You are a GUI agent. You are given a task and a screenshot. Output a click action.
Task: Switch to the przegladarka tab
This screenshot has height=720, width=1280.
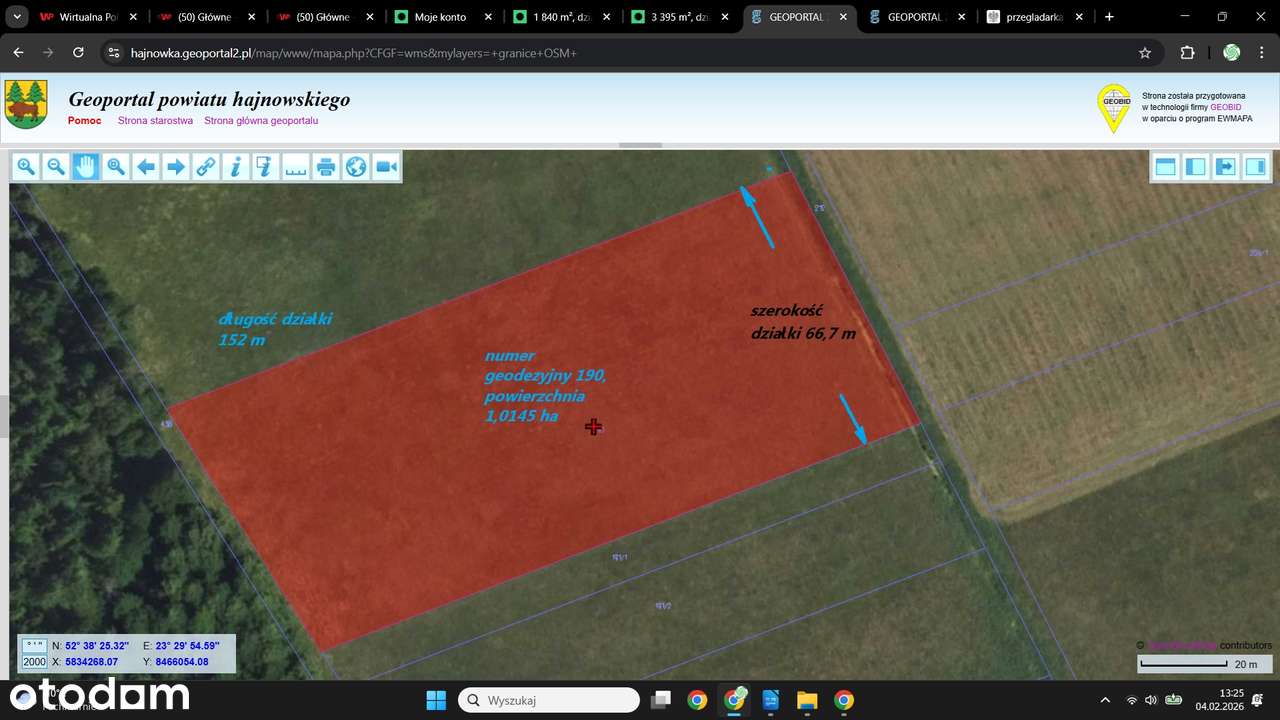[x=1034, y=17]
